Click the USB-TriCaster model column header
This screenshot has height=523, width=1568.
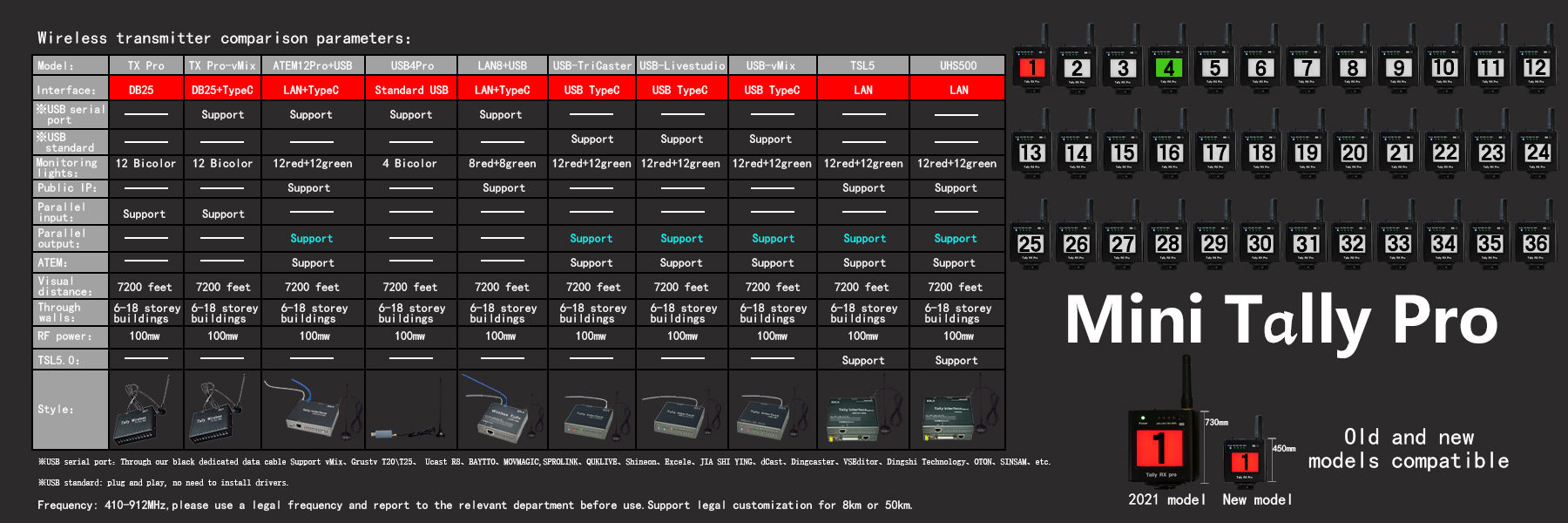pyautogui.click(x=591, y=65)
